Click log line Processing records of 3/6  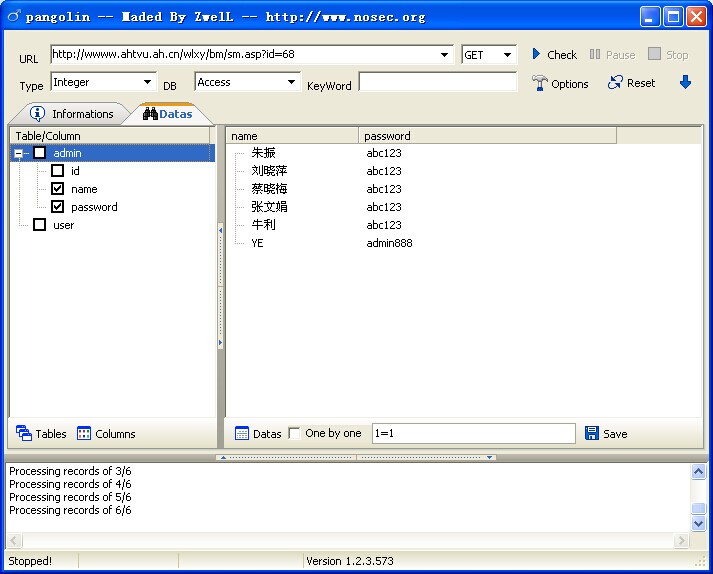point(70,471)
